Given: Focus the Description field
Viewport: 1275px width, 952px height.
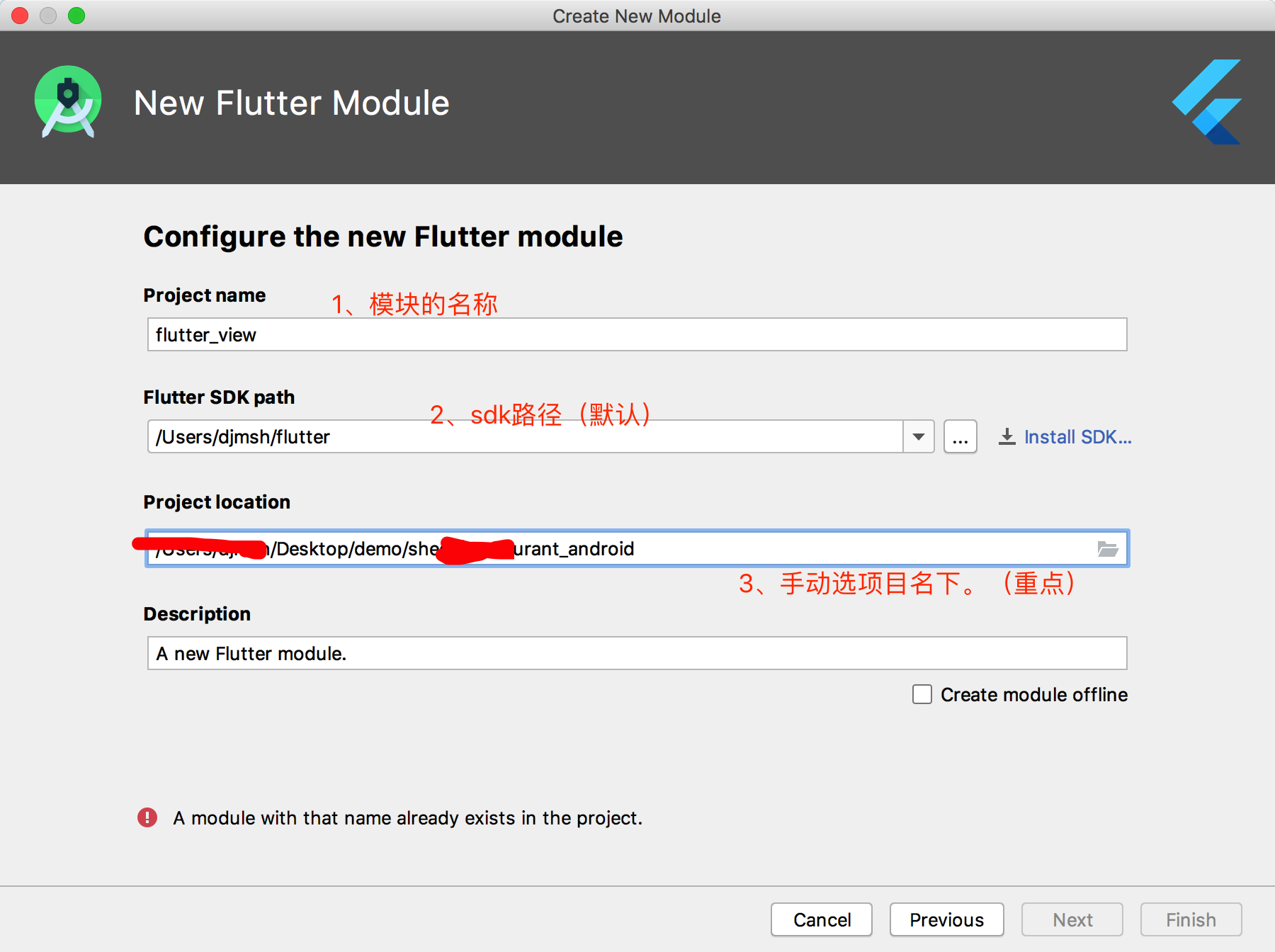Looking at the screenshot, I should point(637,653).
